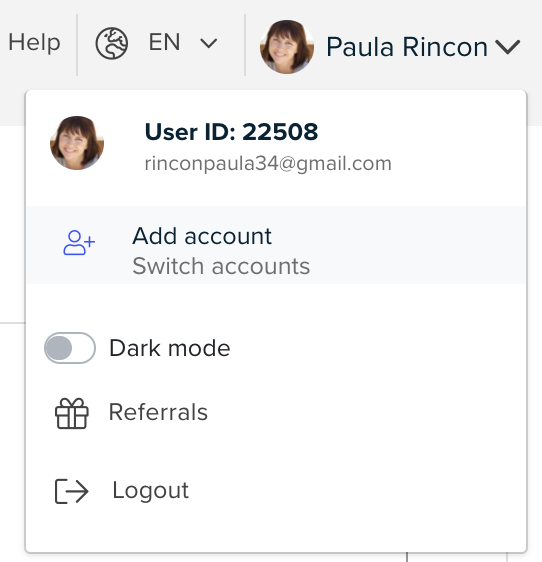Click the Switch accounts subtitle text
This screenshot has height=562, width=542.
point(221,266)
